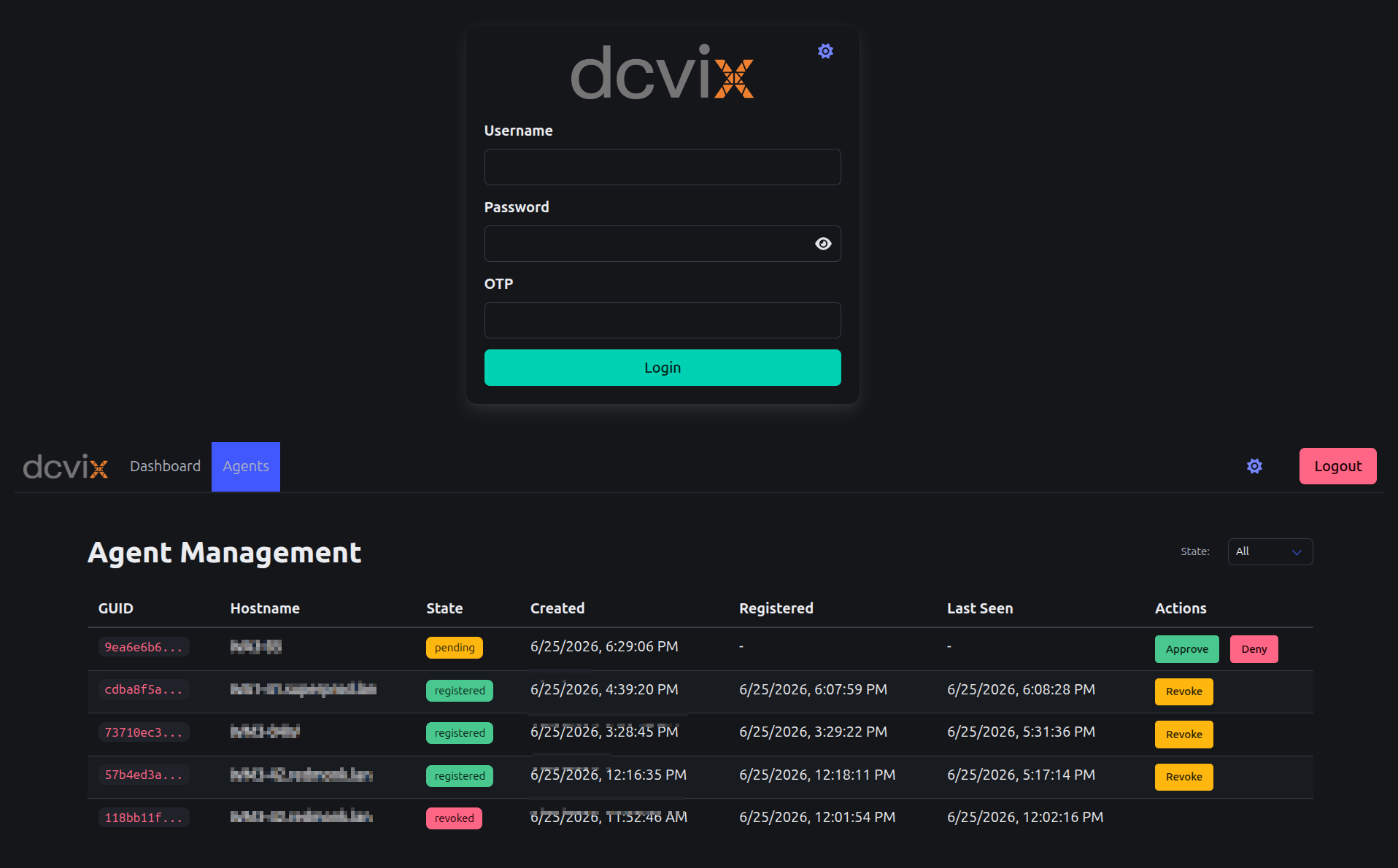
Task: Expand the State filter dropdown
Action: click(1270, 551)
